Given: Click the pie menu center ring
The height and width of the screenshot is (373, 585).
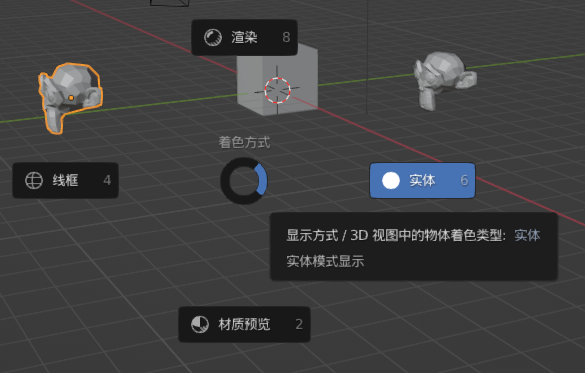Looking at the screenshot, I should [x=244, y=181].
